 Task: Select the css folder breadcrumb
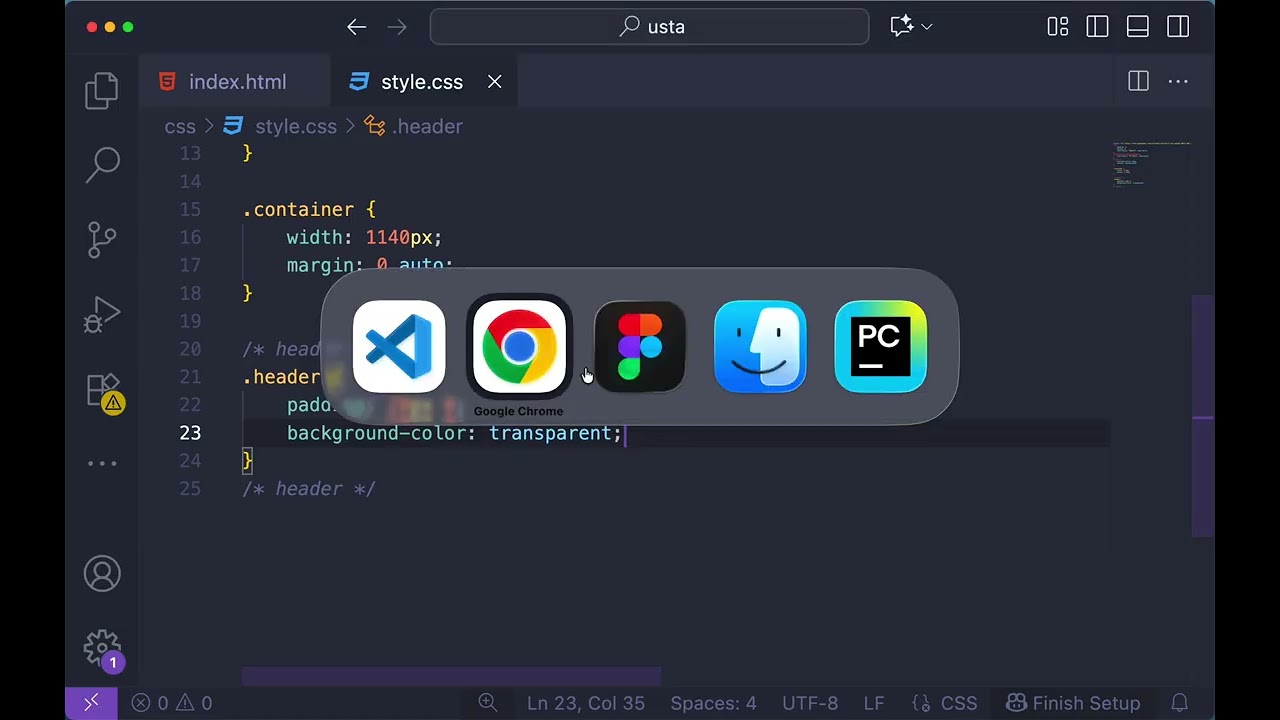[180, 126]
